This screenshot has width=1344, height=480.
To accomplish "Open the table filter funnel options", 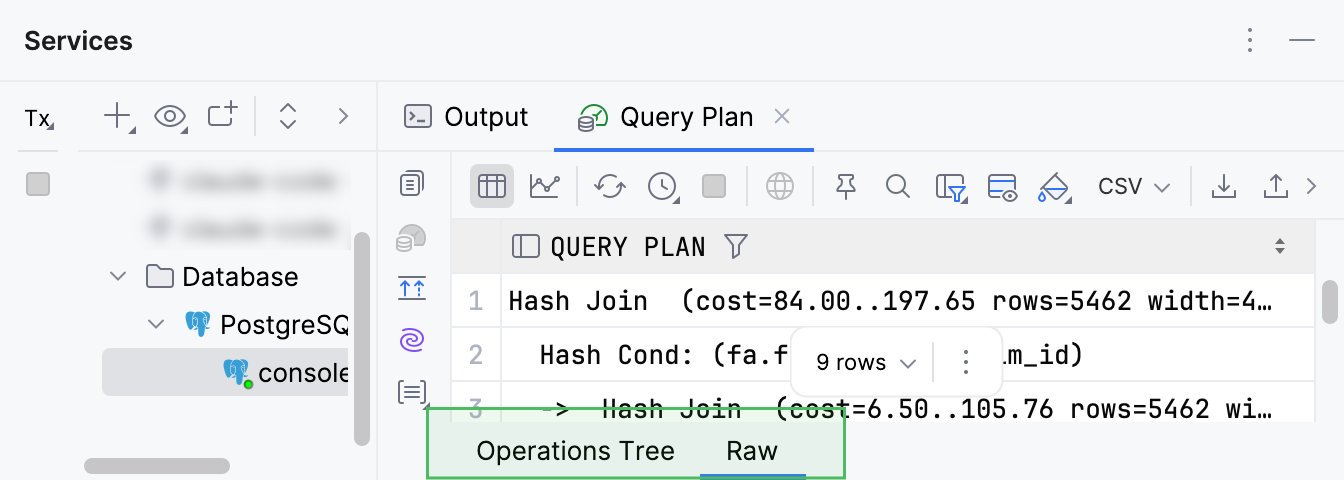I will click(x=951, y=187).
